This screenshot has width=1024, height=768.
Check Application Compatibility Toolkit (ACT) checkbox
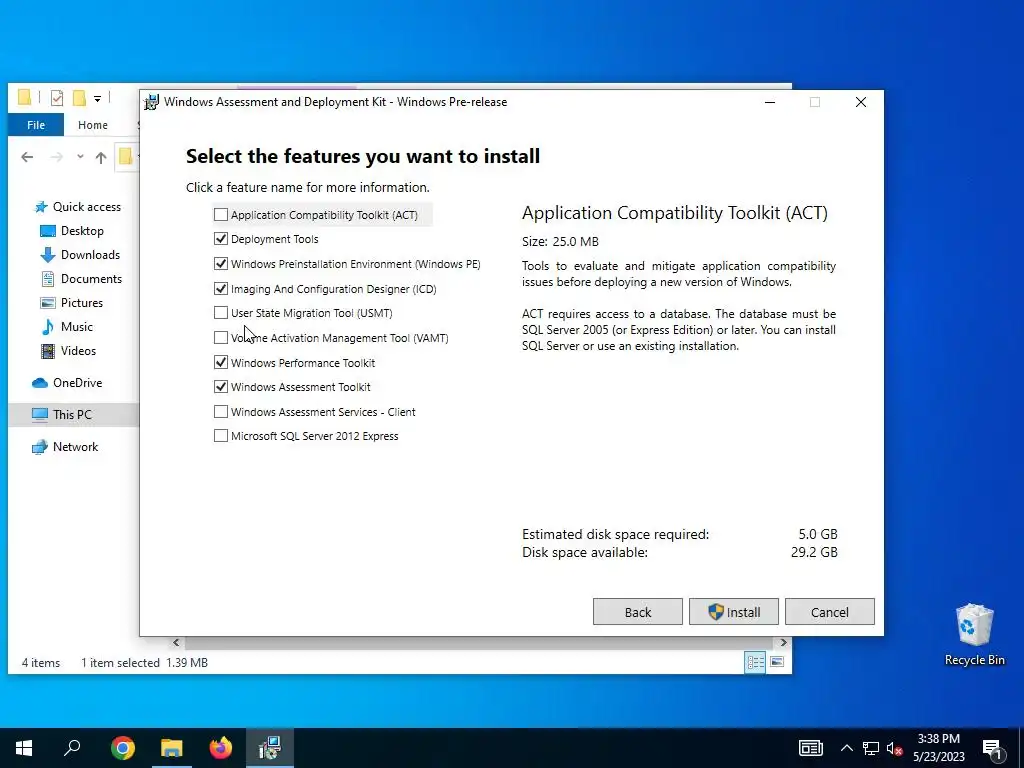point(221,215)
